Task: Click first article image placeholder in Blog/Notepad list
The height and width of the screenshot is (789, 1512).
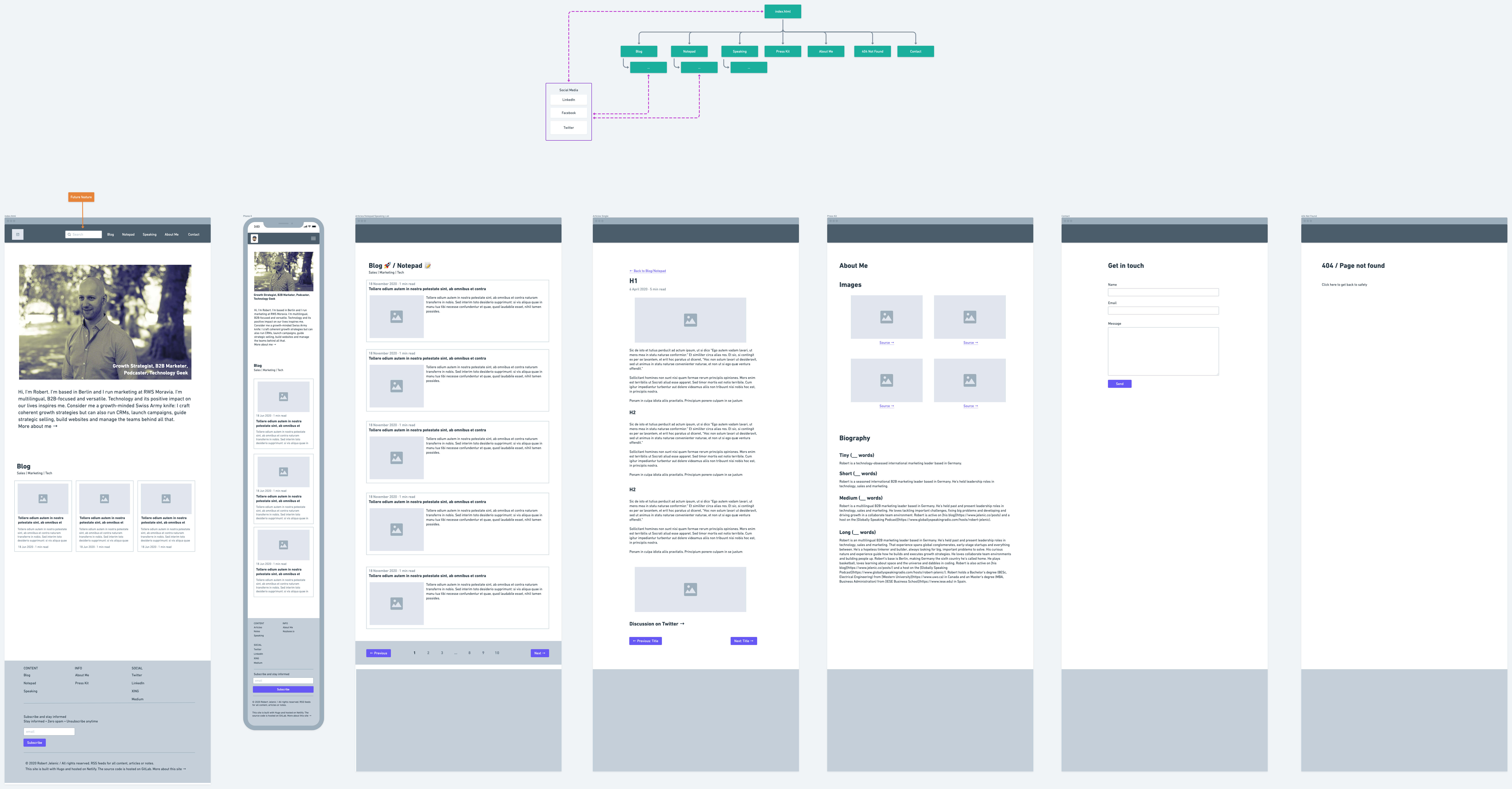Action: tap(397, 317)
